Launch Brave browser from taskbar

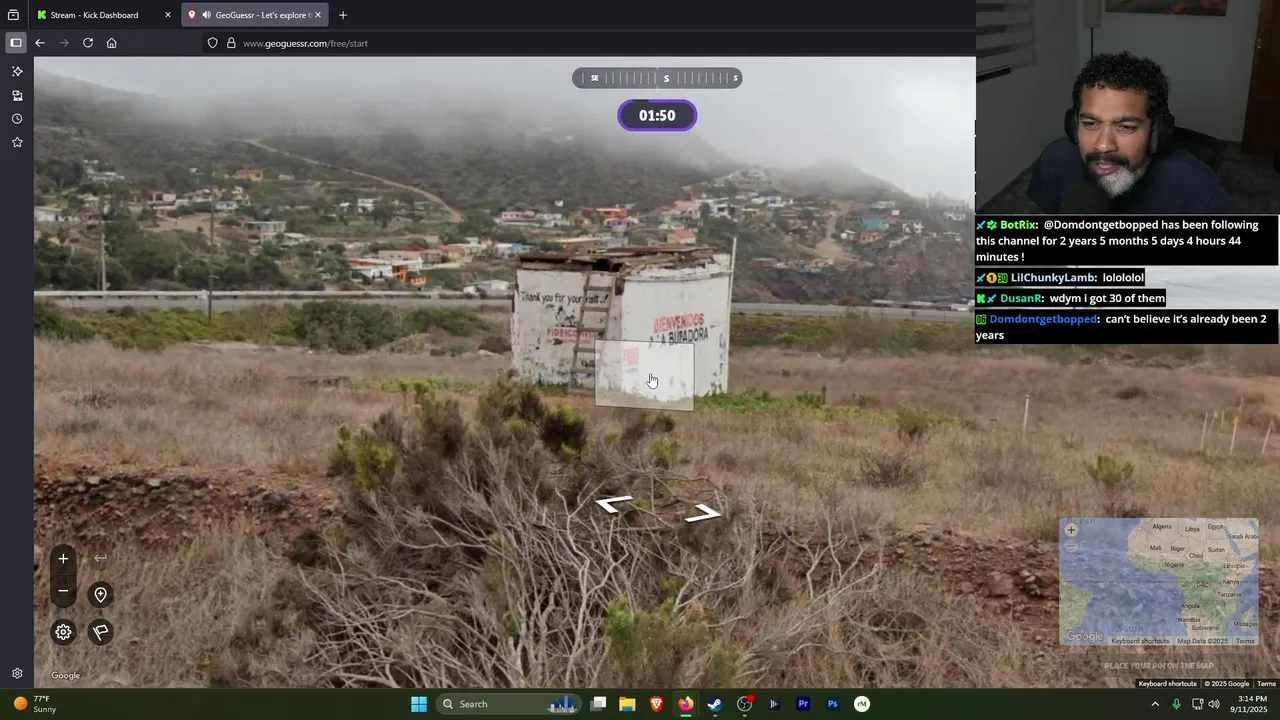click(657, 704)
